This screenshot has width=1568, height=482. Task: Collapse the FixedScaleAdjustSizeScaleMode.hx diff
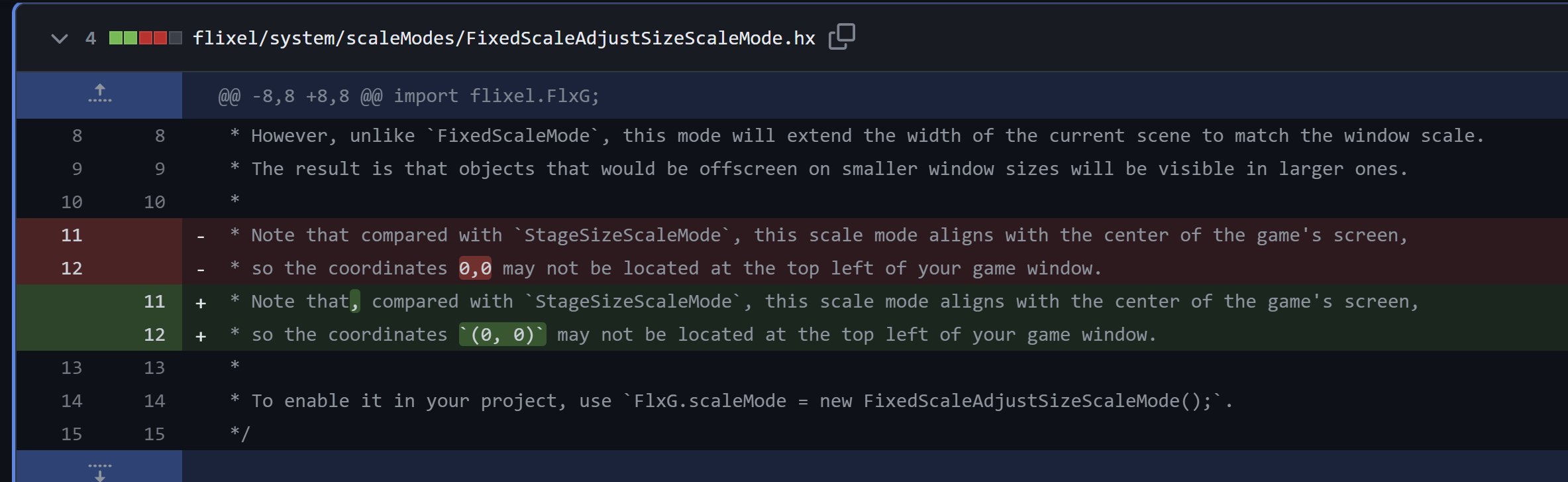coord(59,38)
